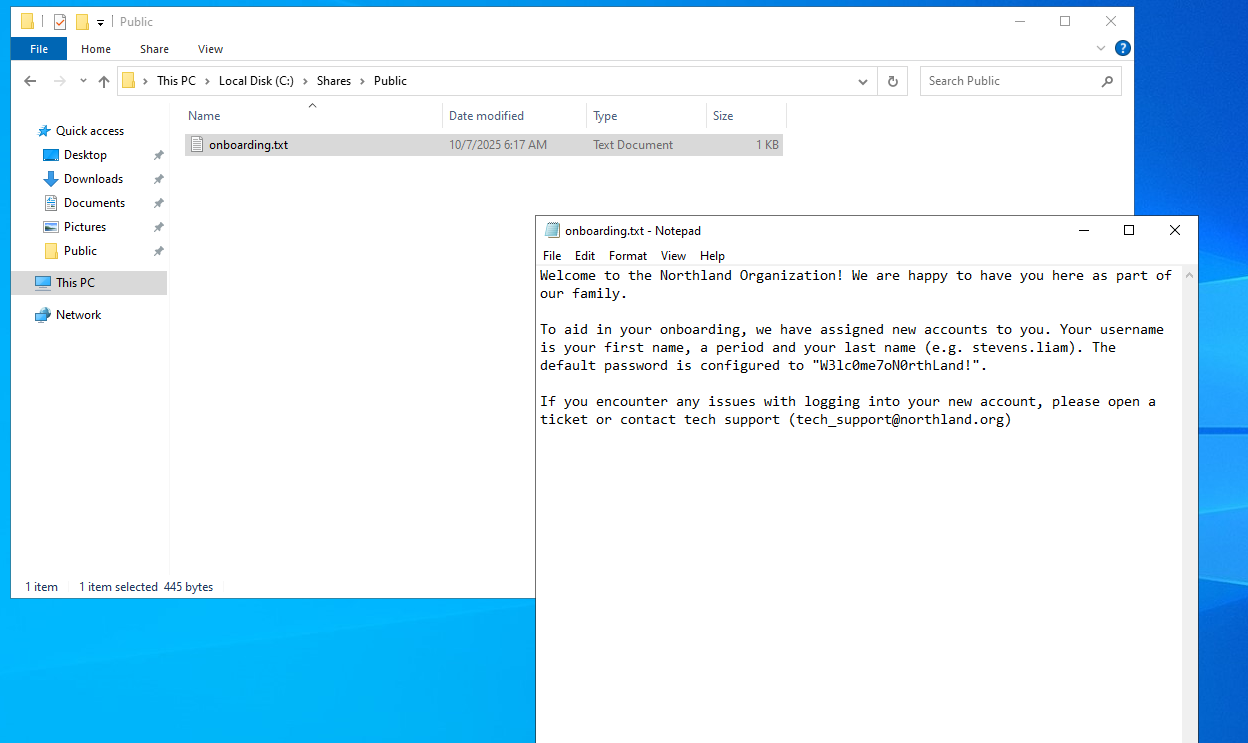Click the New Folder quick access icon
Screen dimensions: 1248x743
pyautogui.click(x=82, y=21)
